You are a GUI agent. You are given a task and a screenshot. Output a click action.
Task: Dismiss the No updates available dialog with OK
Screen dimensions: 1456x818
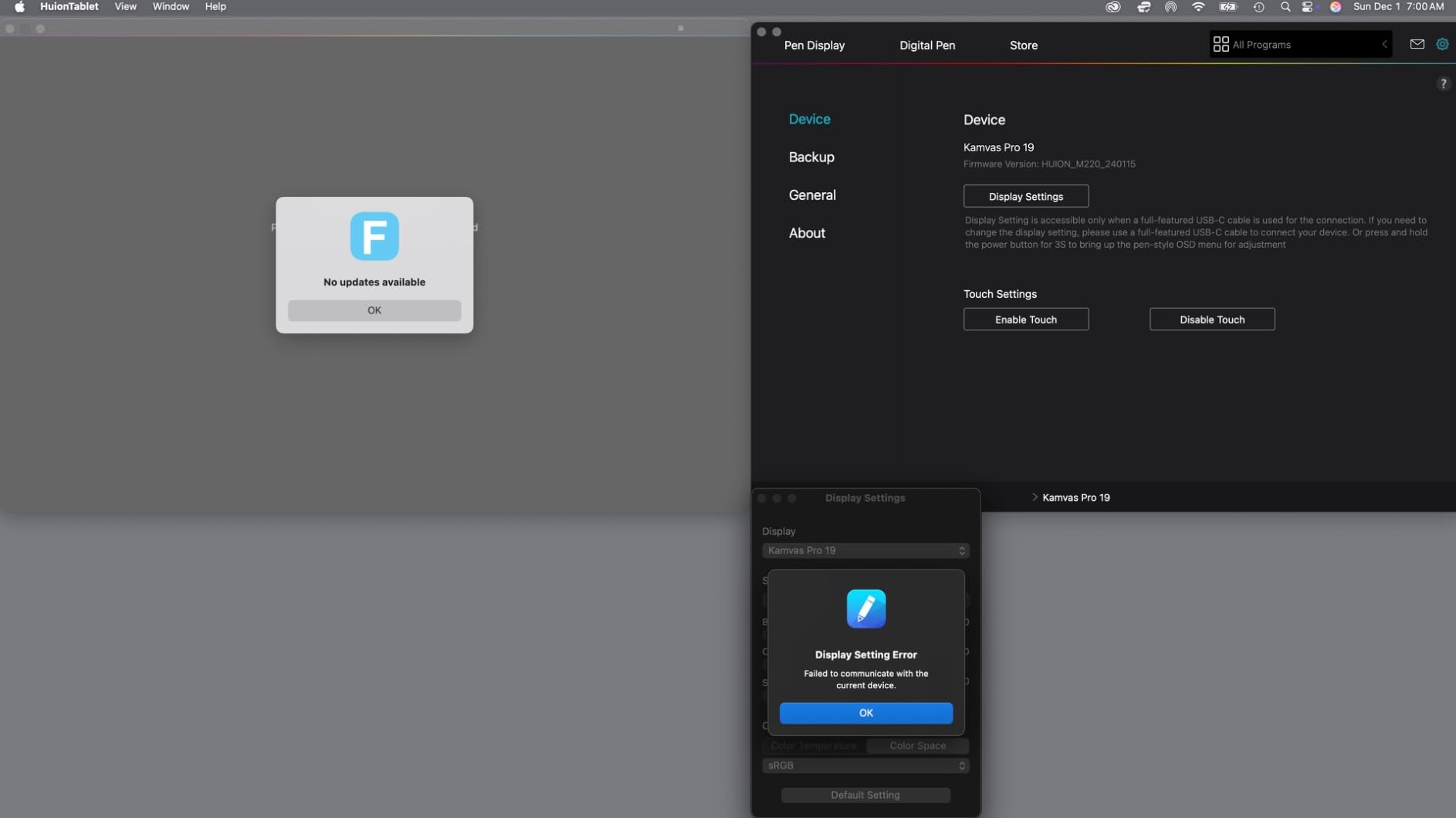point(374,310)
